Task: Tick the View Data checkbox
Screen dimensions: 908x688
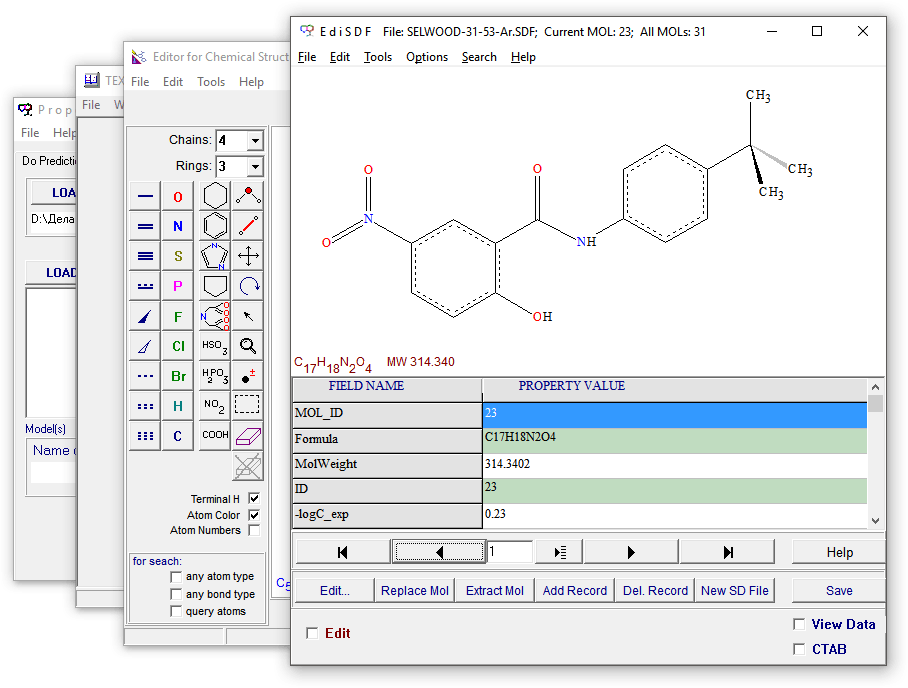Action: click(x=799, y=624)
